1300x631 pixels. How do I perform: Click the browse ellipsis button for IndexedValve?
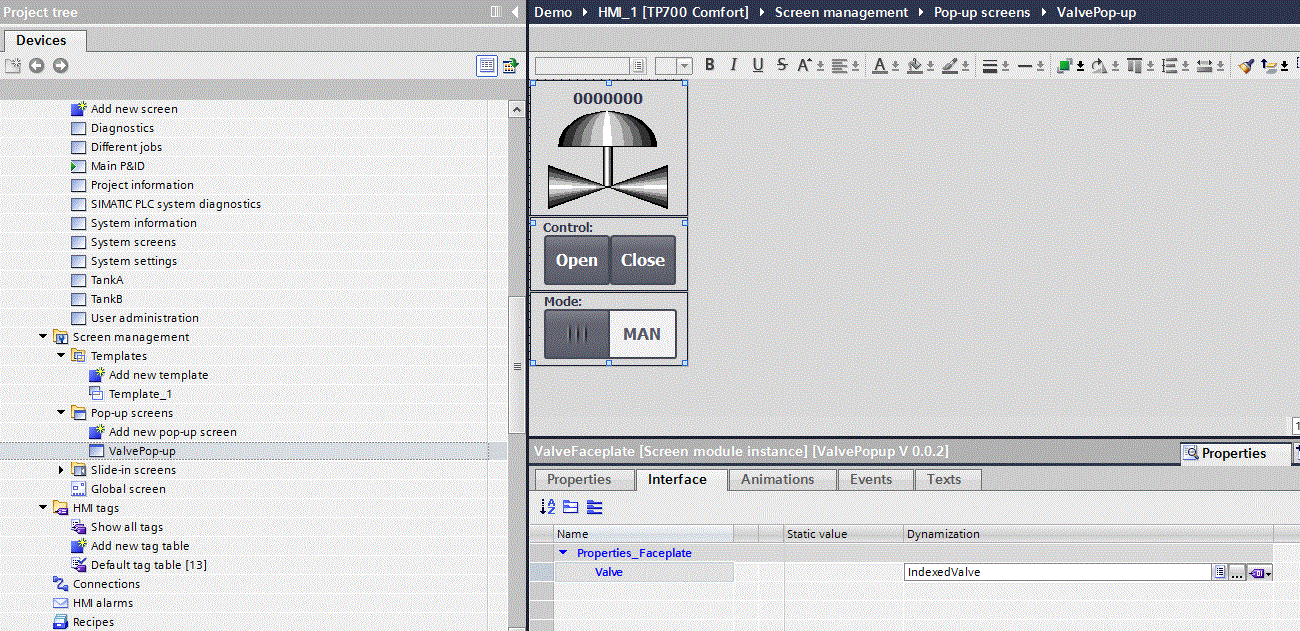pyautogui.click(x=1237, y=572)
